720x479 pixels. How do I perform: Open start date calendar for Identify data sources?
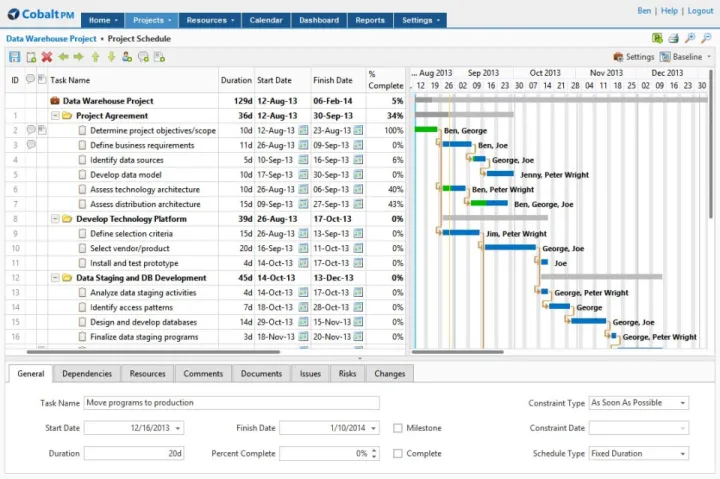(303, 160)
